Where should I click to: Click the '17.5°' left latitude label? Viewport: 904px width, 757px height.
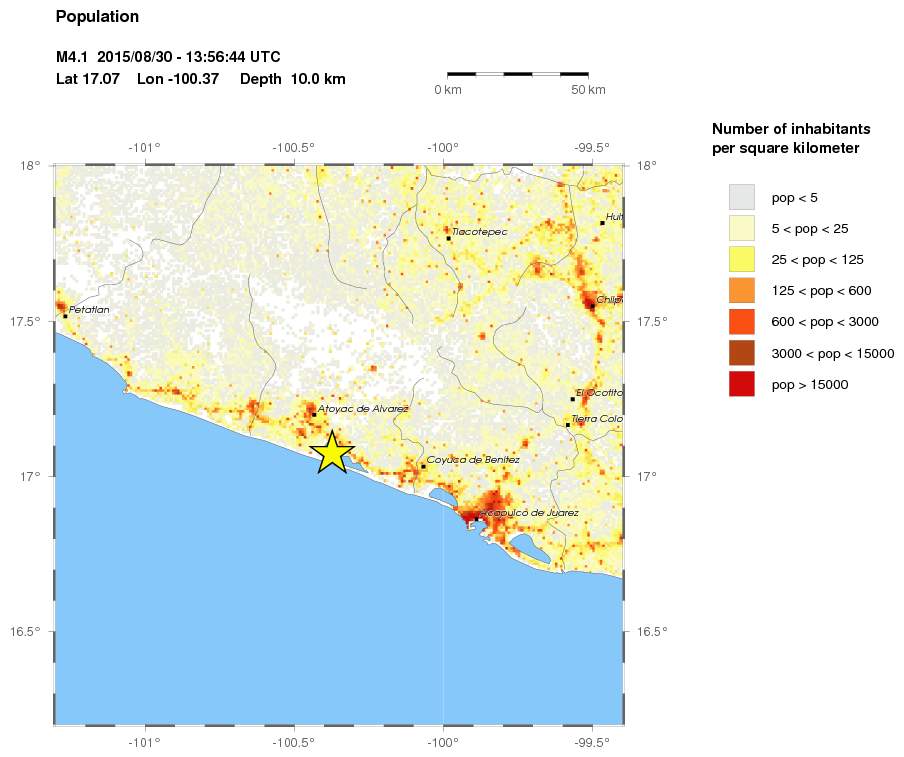point(25,321)
